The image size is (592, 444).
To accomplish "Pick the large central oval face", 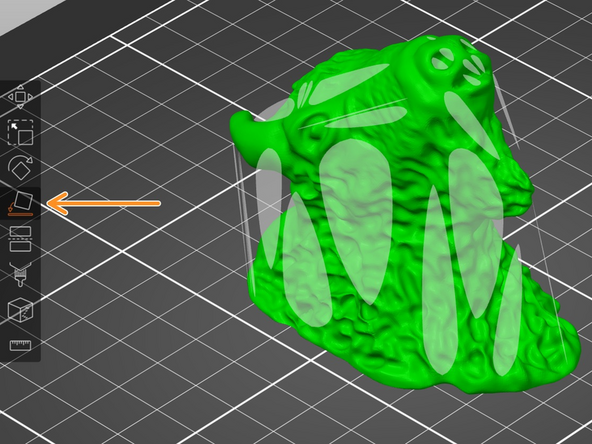I will (355, 221).
